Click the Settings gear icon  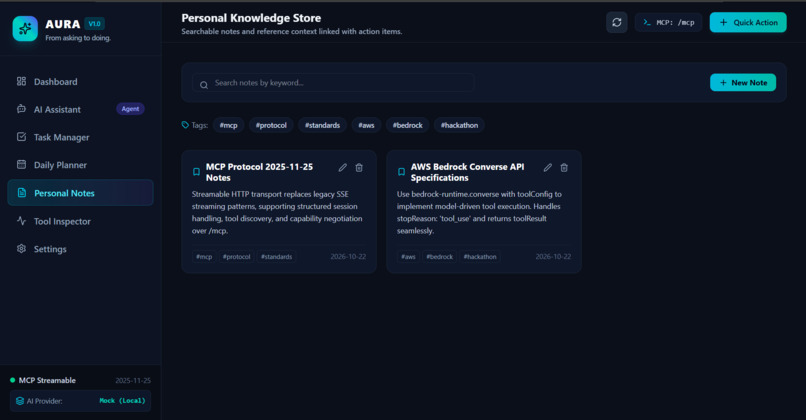coord(21,248)
